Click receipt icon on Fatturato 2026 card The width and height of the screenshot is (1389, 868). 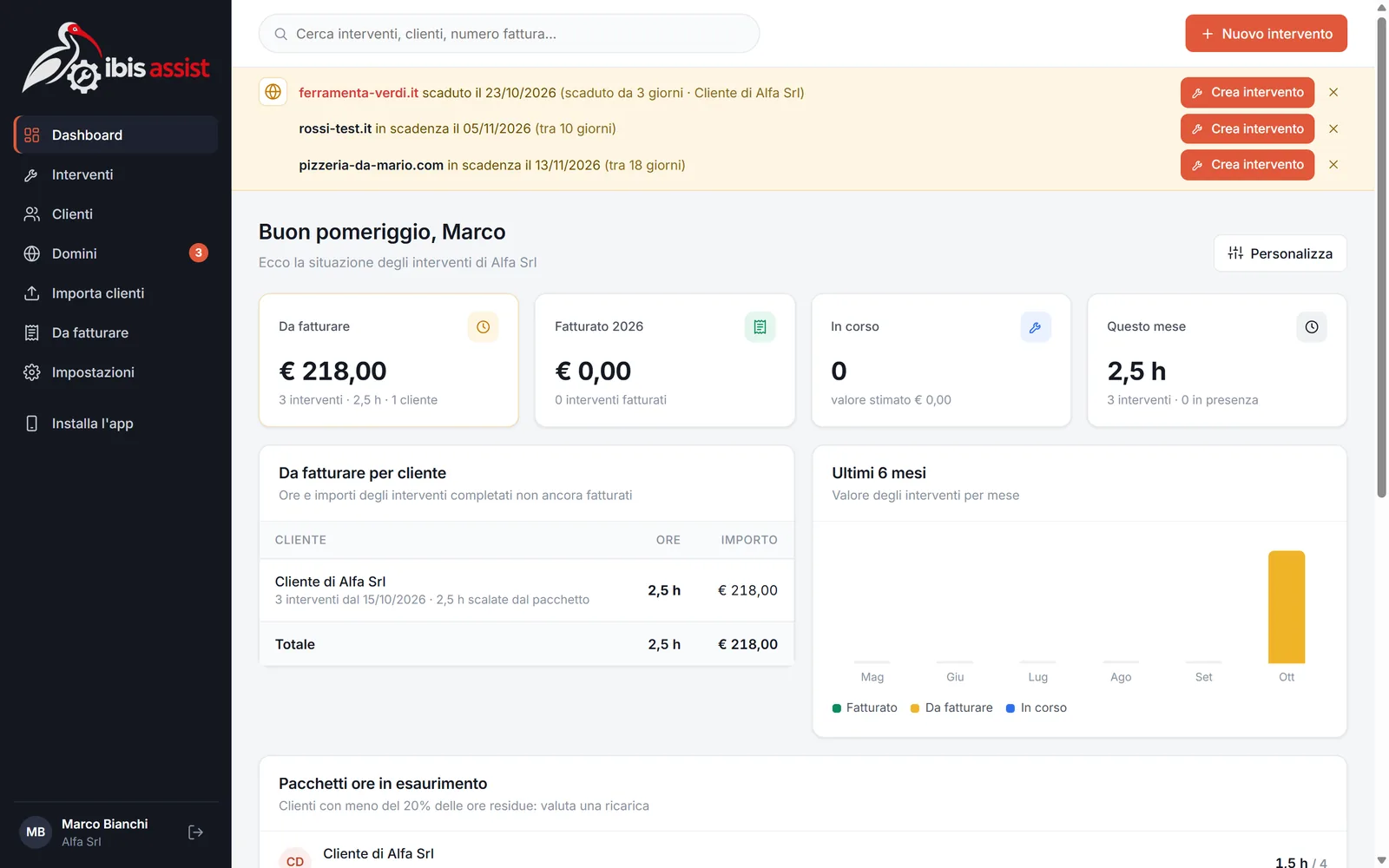point(760,327)
